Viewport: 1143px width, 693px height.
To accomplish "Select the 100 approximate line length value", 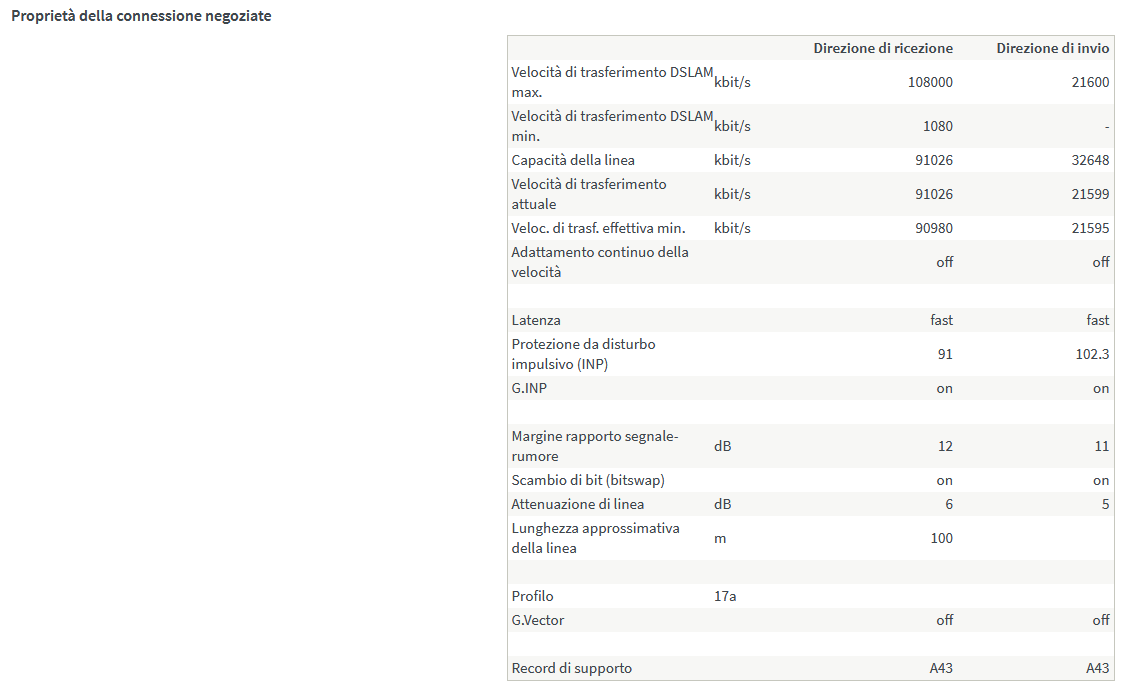I will (941, 538).
